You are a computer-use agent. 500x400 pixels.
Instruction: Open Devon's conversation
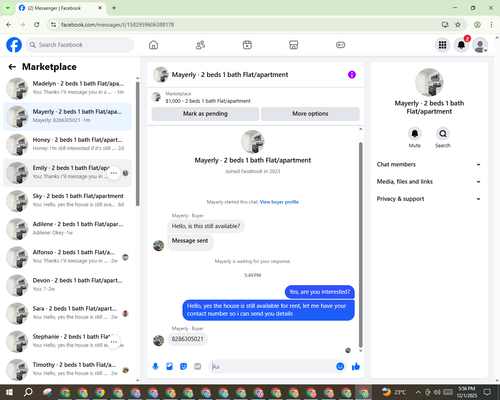click(68, 285)
